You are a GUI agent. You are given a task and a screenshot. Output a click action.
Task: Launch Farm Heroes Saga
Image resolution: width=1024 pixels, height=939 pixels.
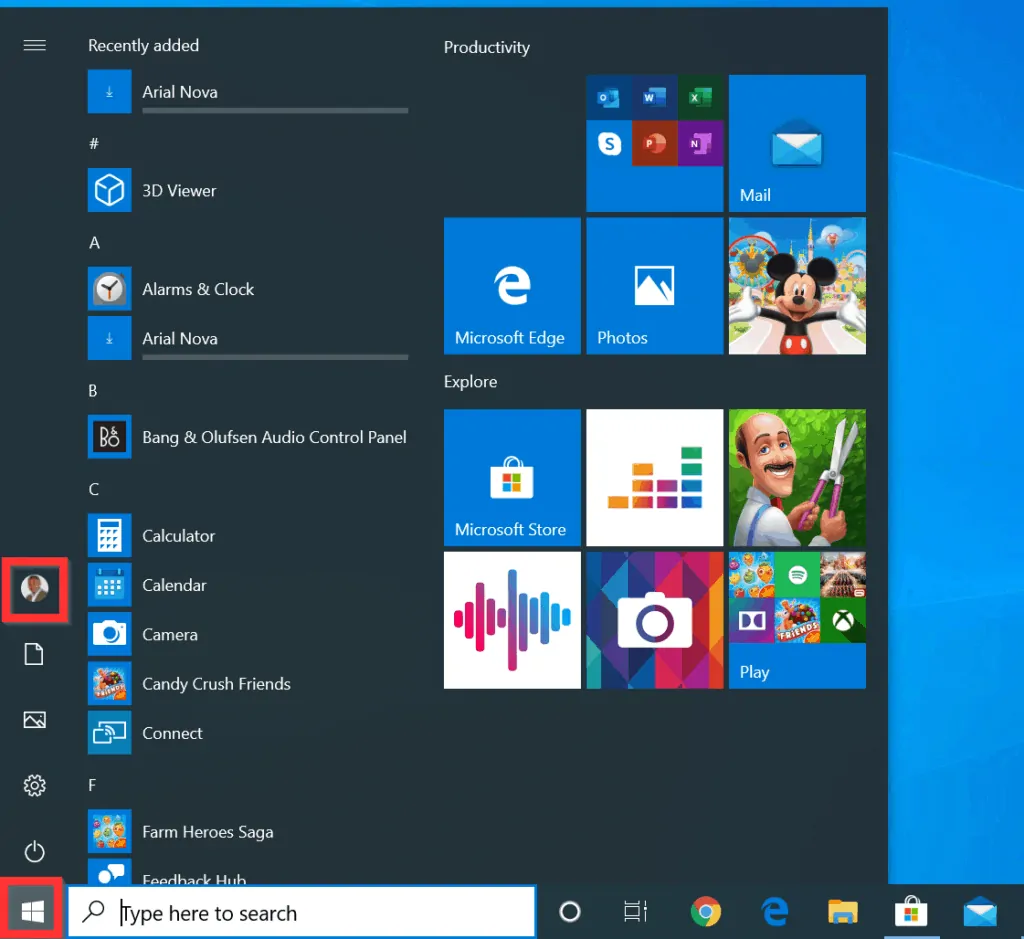pyautogui.click(x=209, y=831)
